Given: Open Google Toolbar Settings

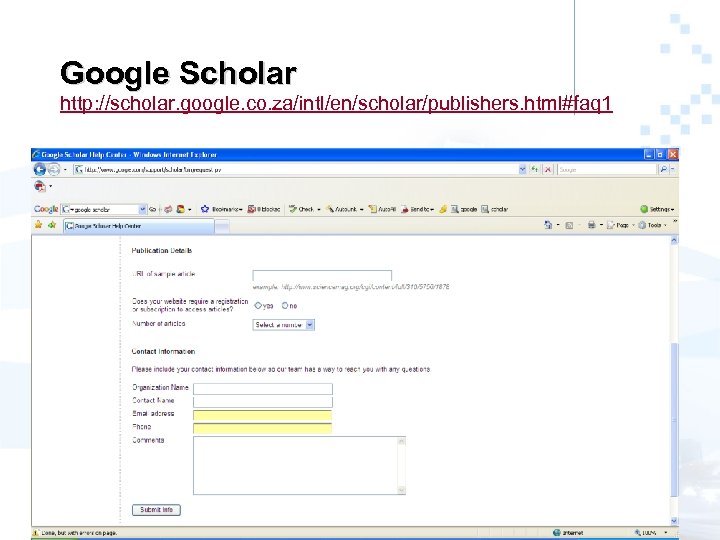Looking at the screenshot, I should pos(657,209).
